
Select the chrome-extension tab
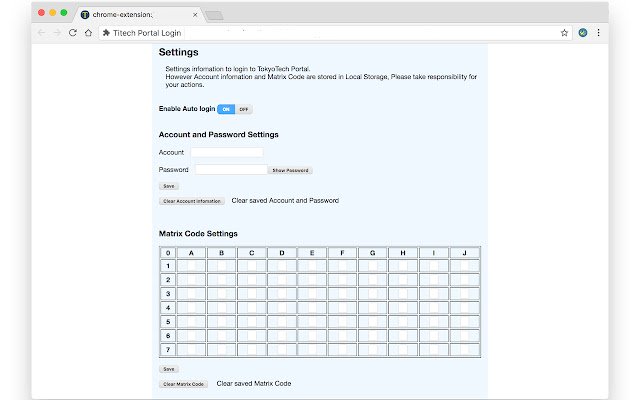139,15
